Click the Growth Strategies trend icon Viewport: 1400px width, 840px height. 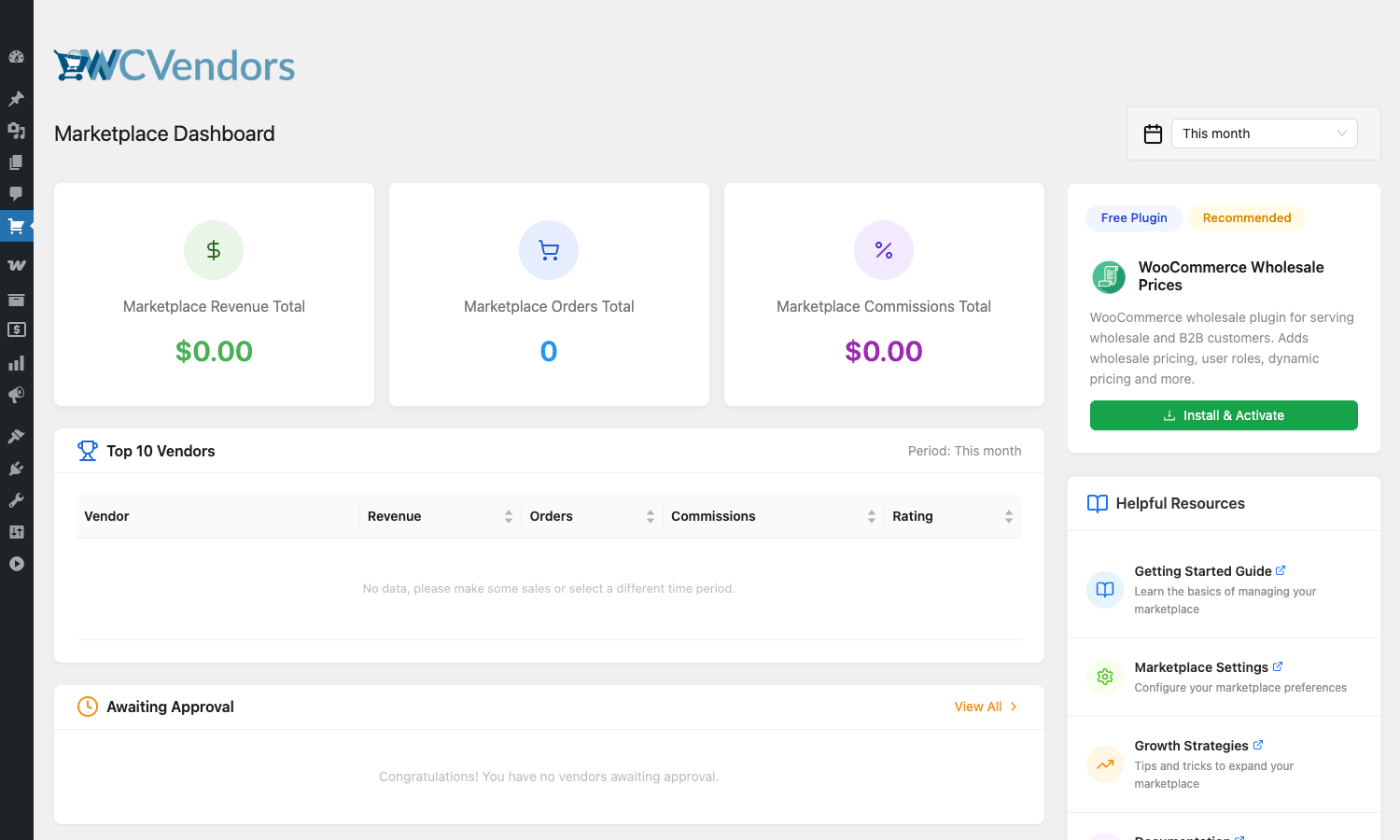pos(1105,764)
